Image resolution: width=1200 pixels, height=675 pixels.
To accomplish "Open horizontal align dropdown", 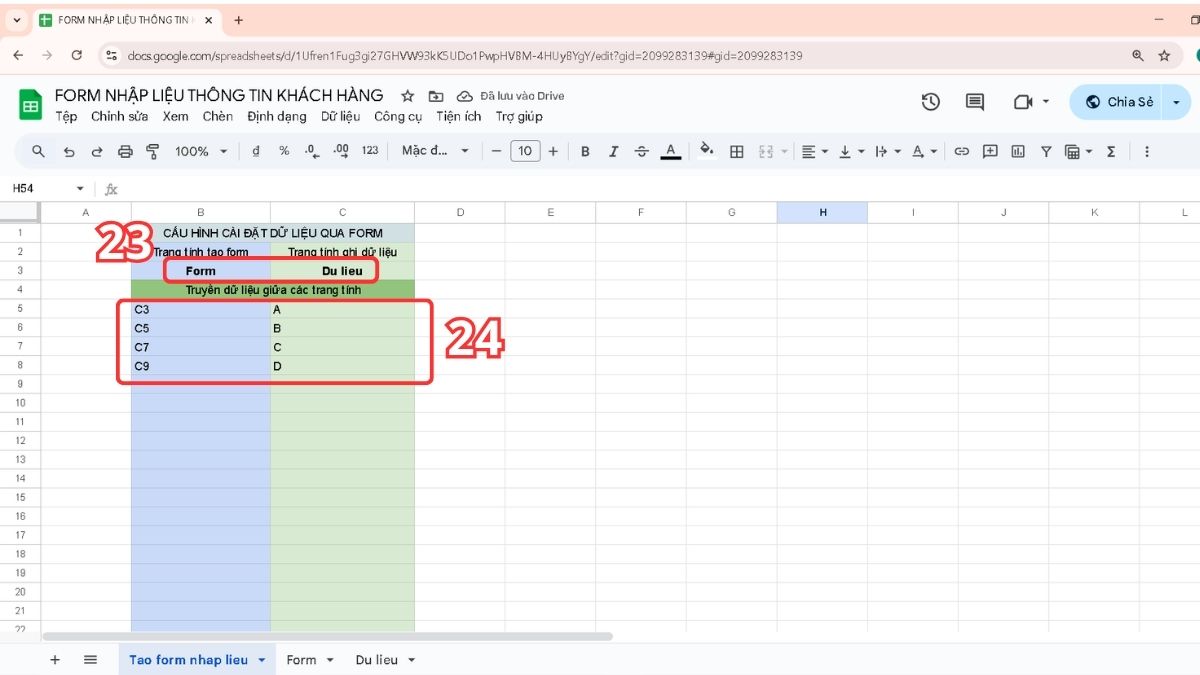I will coord(815,151).
